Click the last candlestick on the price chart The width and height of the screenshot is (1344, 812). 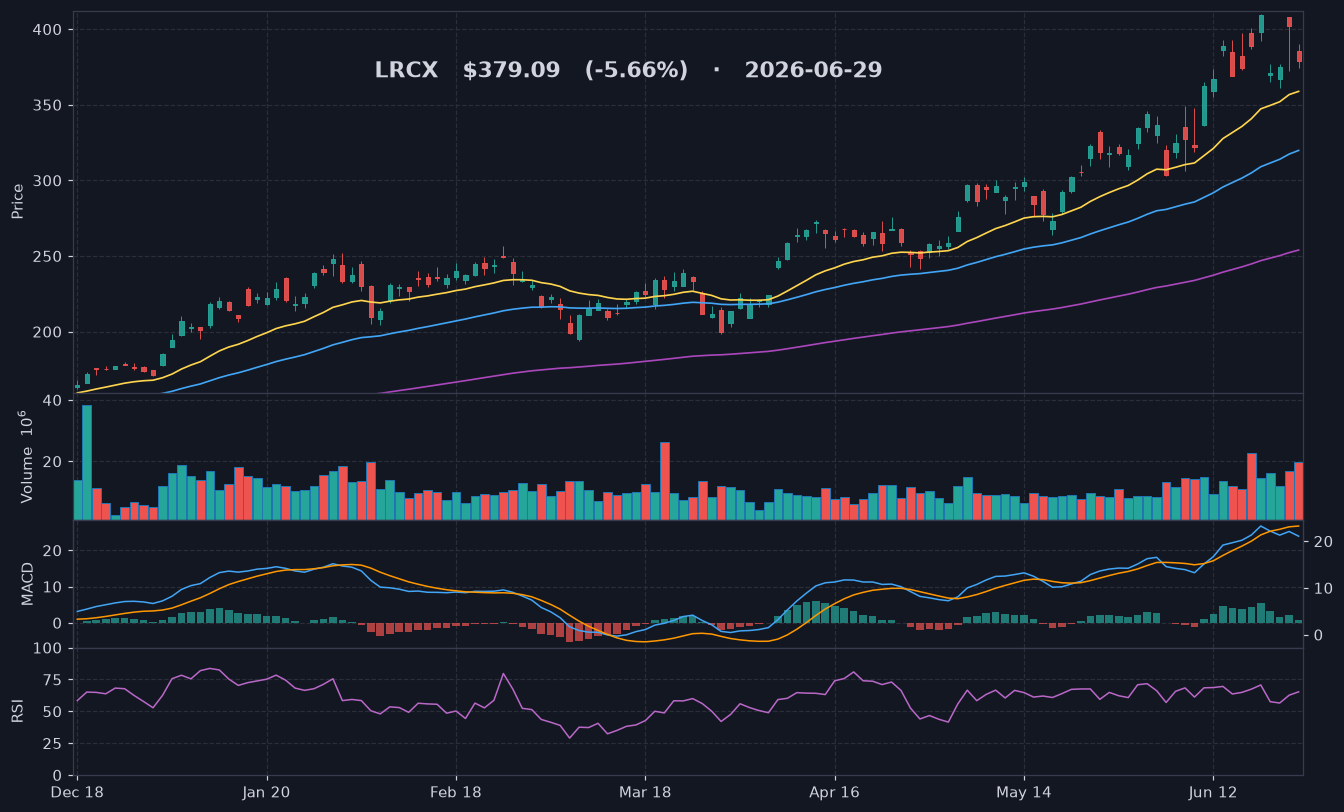[x=1299, y=57]
